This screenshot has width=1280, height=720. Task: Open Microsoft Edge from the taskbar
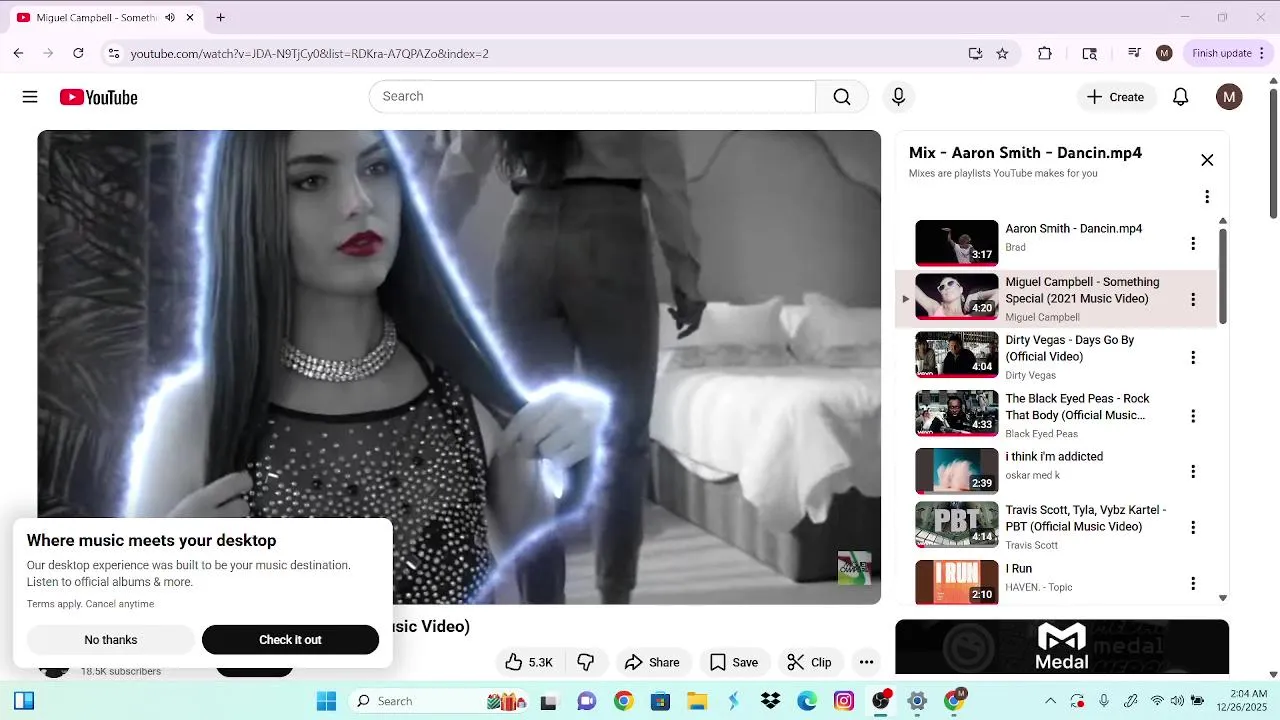[x=807, y=701]
